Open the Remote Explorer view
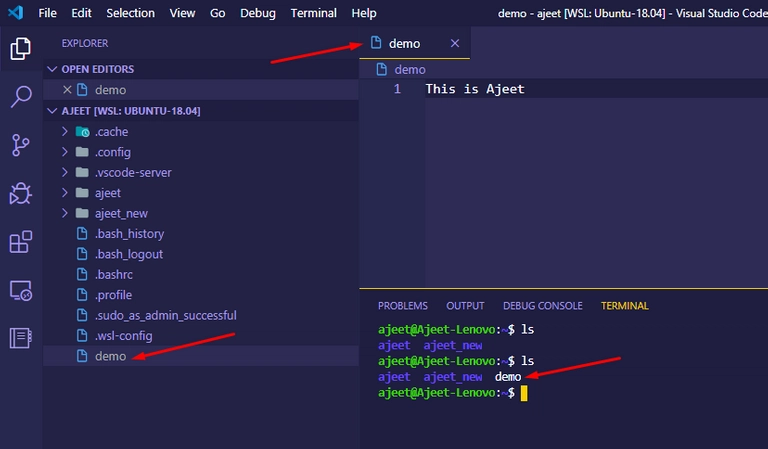768x449 pixels. [x=21, y=290]
